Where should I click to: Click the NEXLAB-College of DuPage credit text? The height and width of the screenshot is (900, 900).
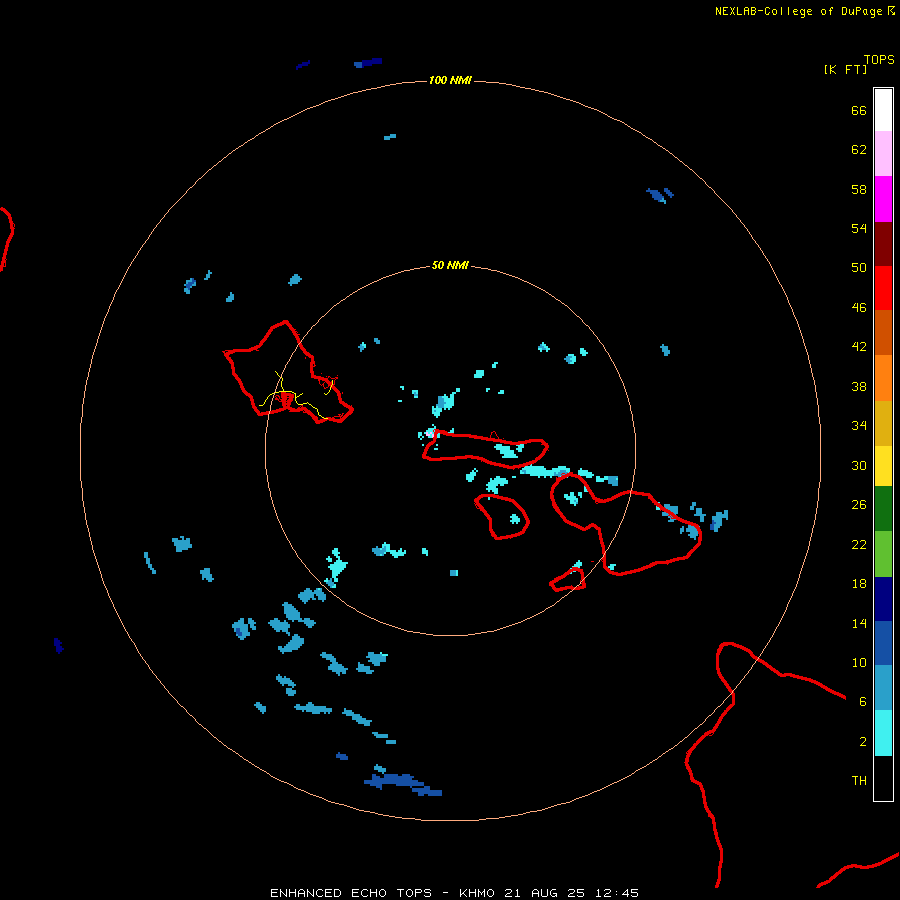pyautogui.click(x=798, y=11)
